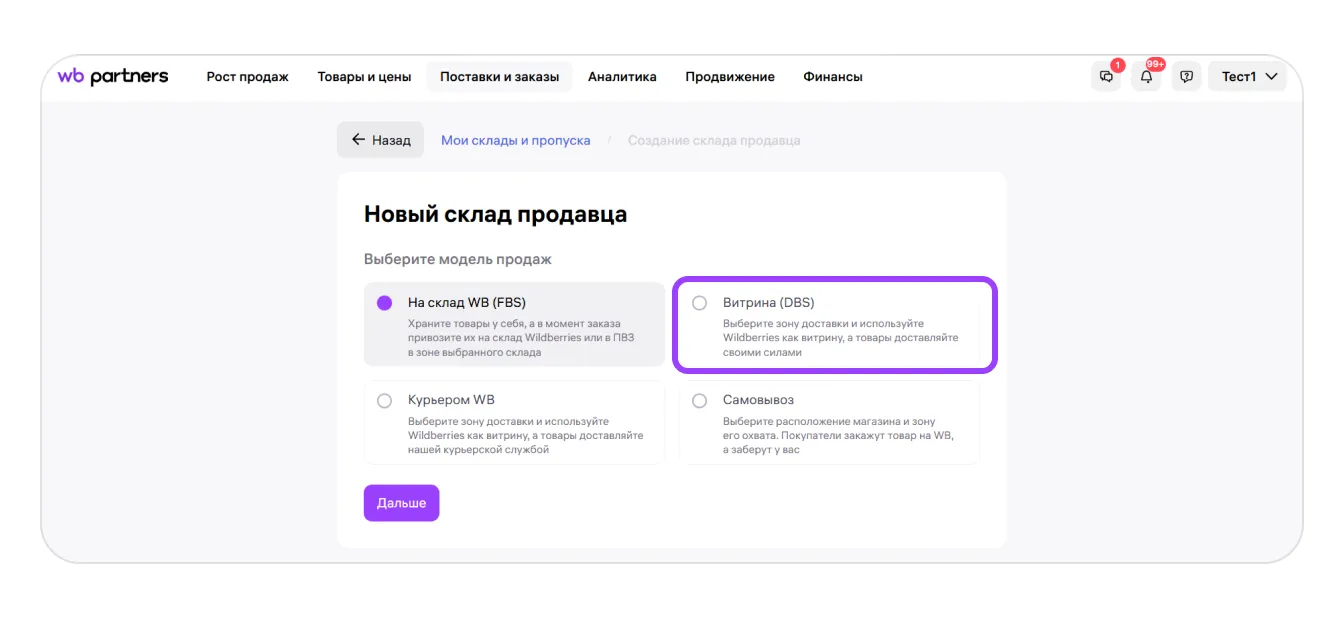Choose the Самовывоз sales model option
The image size is (1344, 618).
coord(700,401)
